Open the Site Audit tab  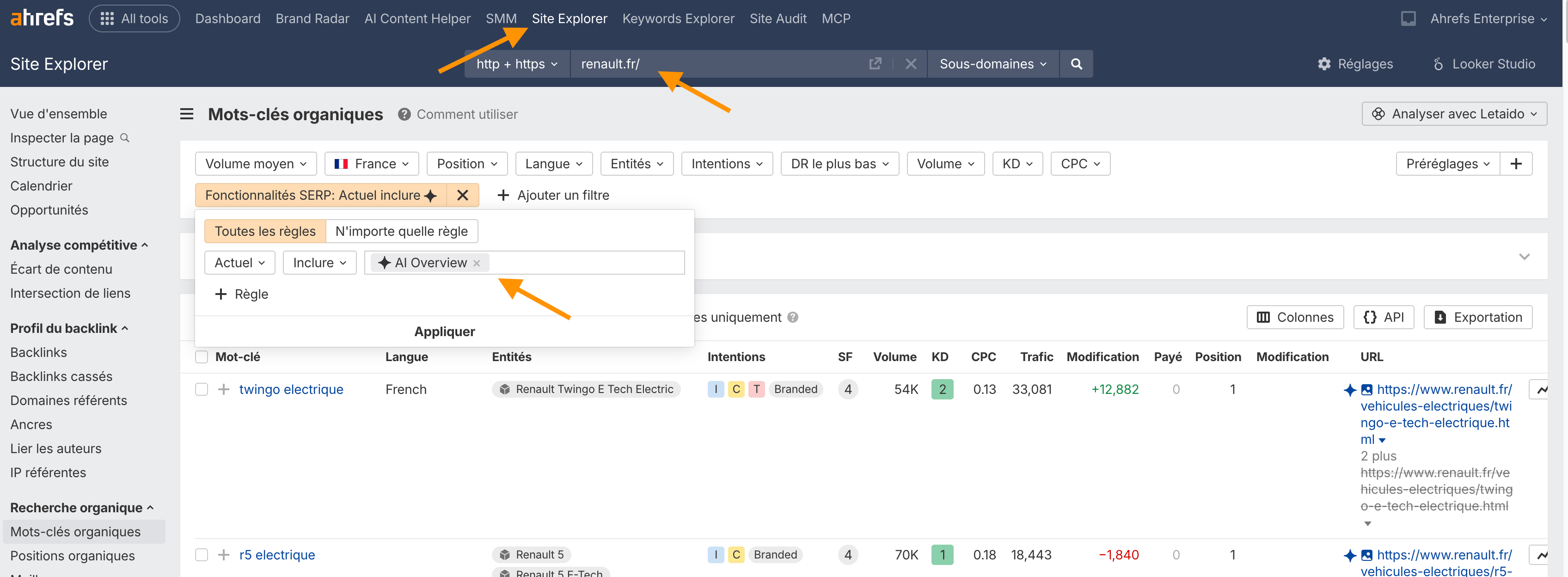pyautogui.click(x=778, y=19)
